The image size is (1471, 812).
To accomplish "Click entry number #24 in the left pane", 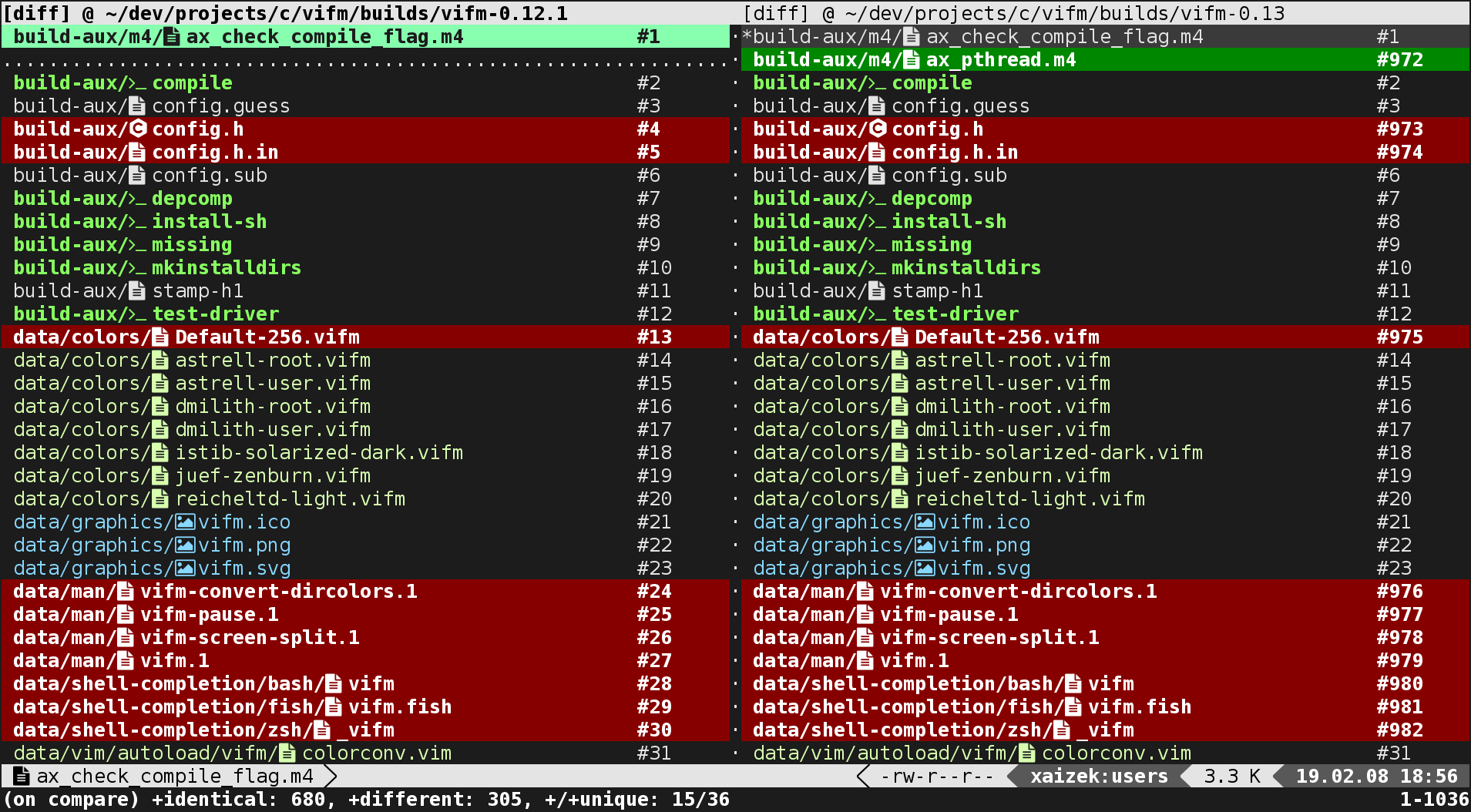I will [655, 592].
